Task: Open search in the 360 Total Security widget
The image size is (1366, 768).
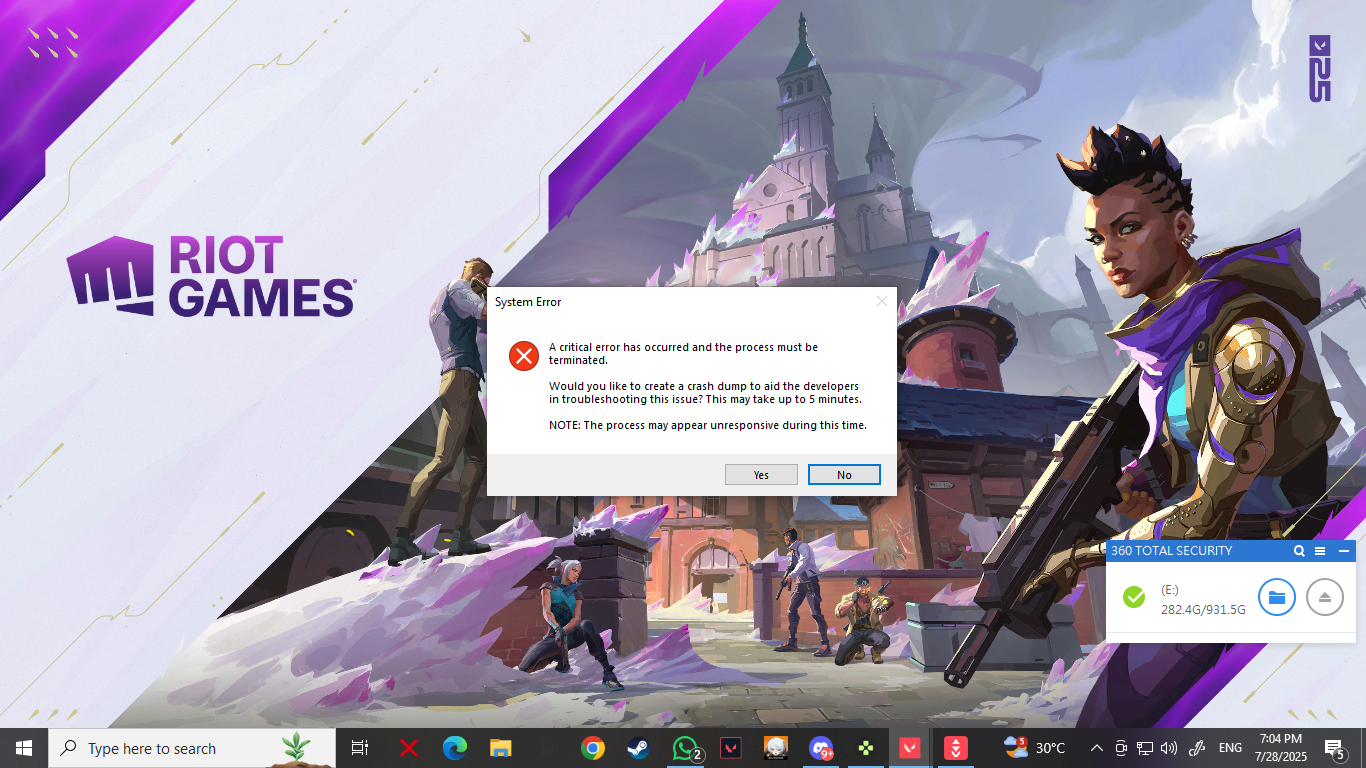Action: [1299, 551]
